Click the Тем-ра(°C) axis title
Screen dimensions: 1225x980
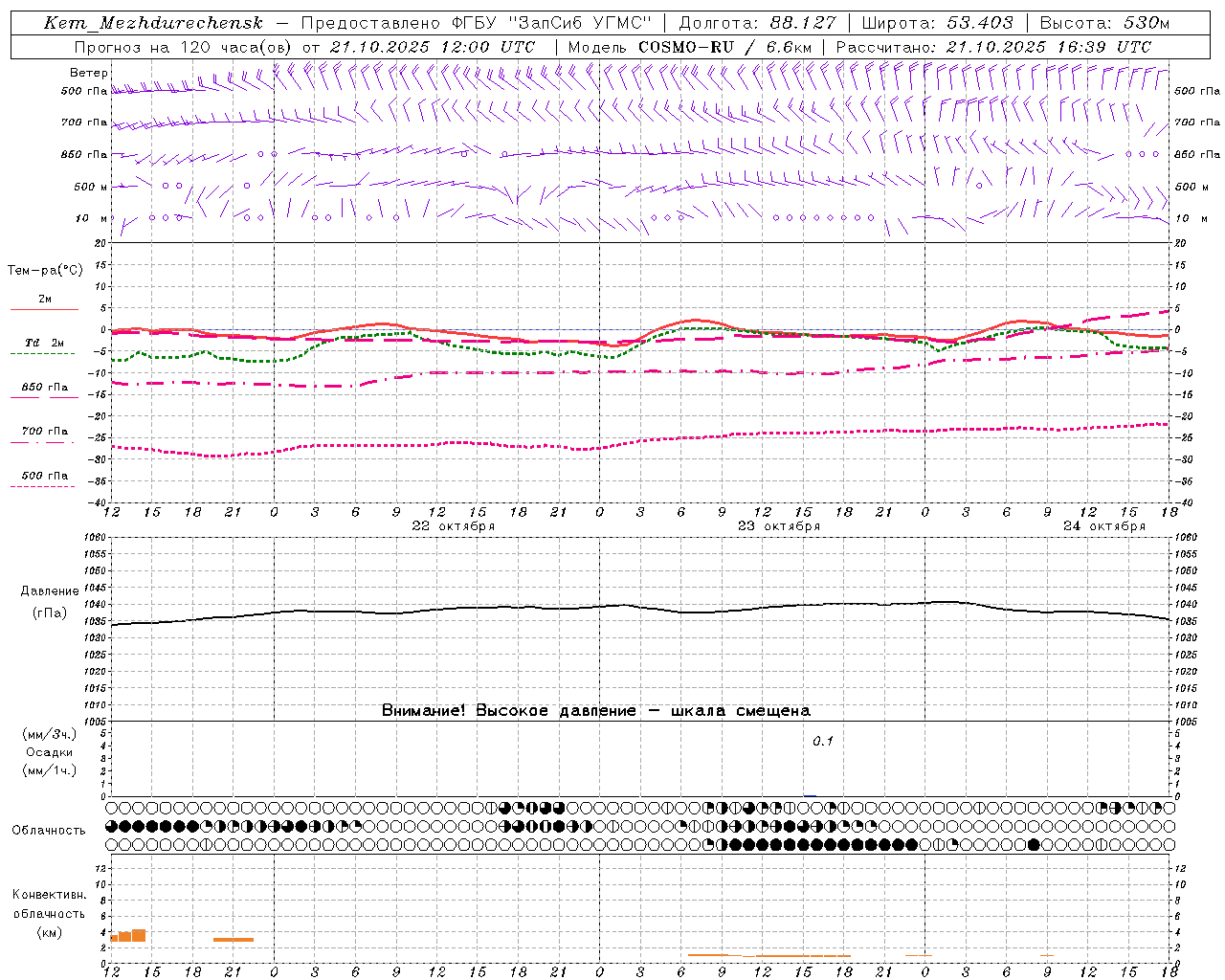coord(45,271)
